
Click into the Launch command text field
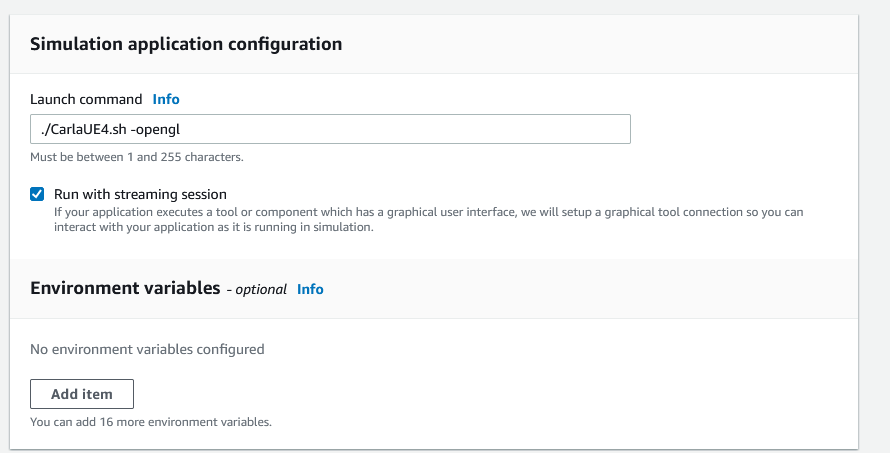pyautogui.click(x=330, y=129)
